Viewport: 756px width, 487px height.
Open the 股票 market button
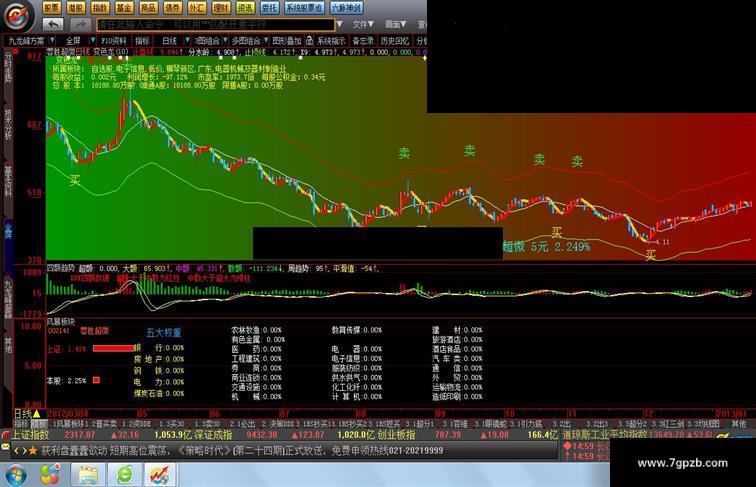(x=51, y=8)
